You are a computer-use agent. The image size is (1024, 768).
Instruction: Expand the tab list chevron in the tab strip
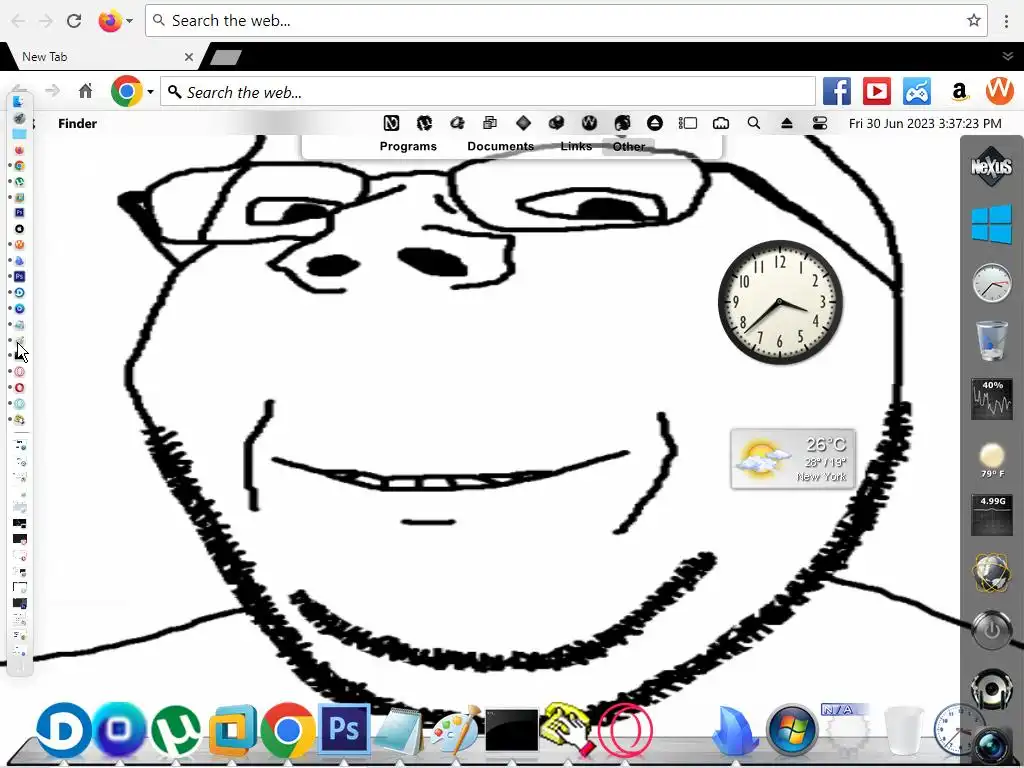(1008, 56)
